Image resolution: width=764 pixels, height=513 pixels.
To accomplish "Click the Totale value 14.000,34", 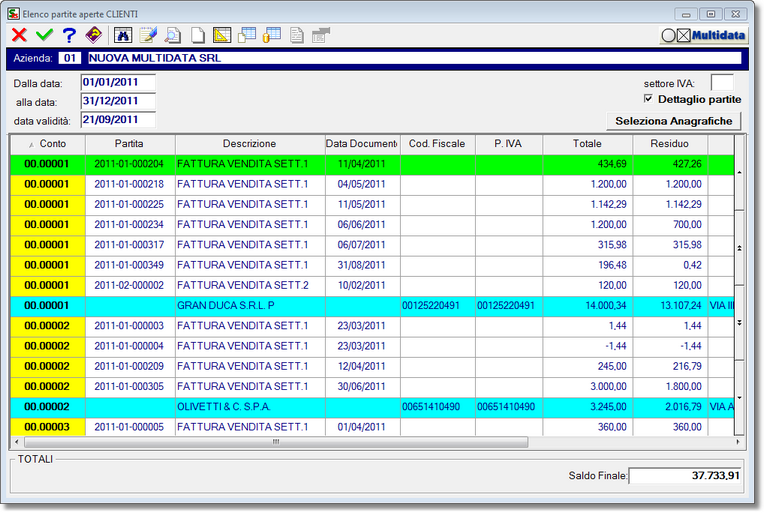I will tap(606, 306).
